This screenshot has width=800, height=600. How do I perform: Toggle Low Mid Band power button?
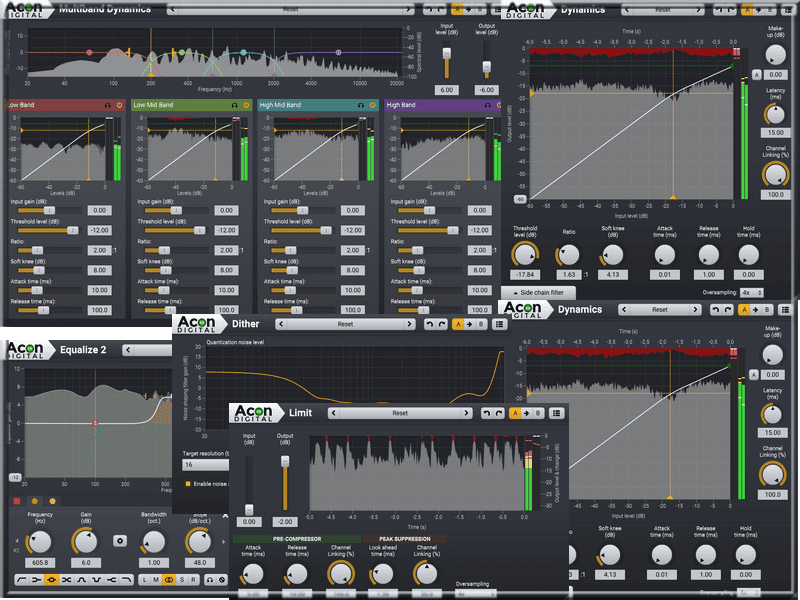coord(246,105)
